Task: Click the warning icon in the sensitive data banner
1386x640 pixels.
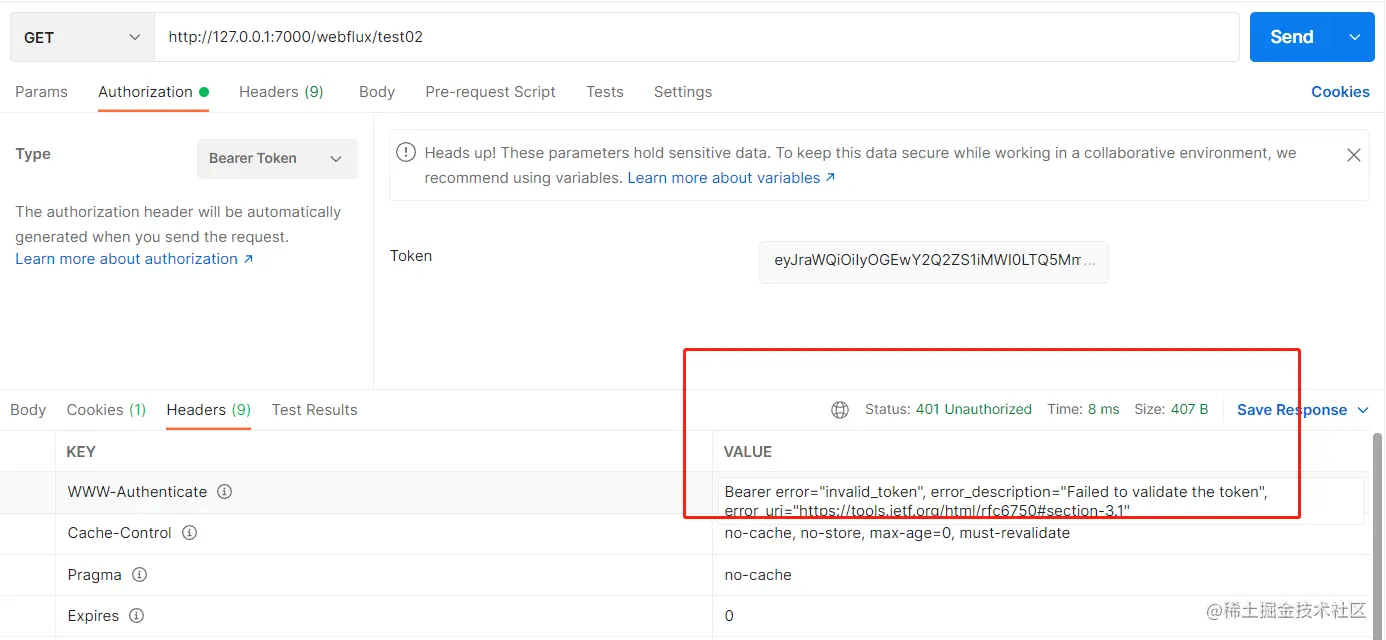Action: coord(405,152)
